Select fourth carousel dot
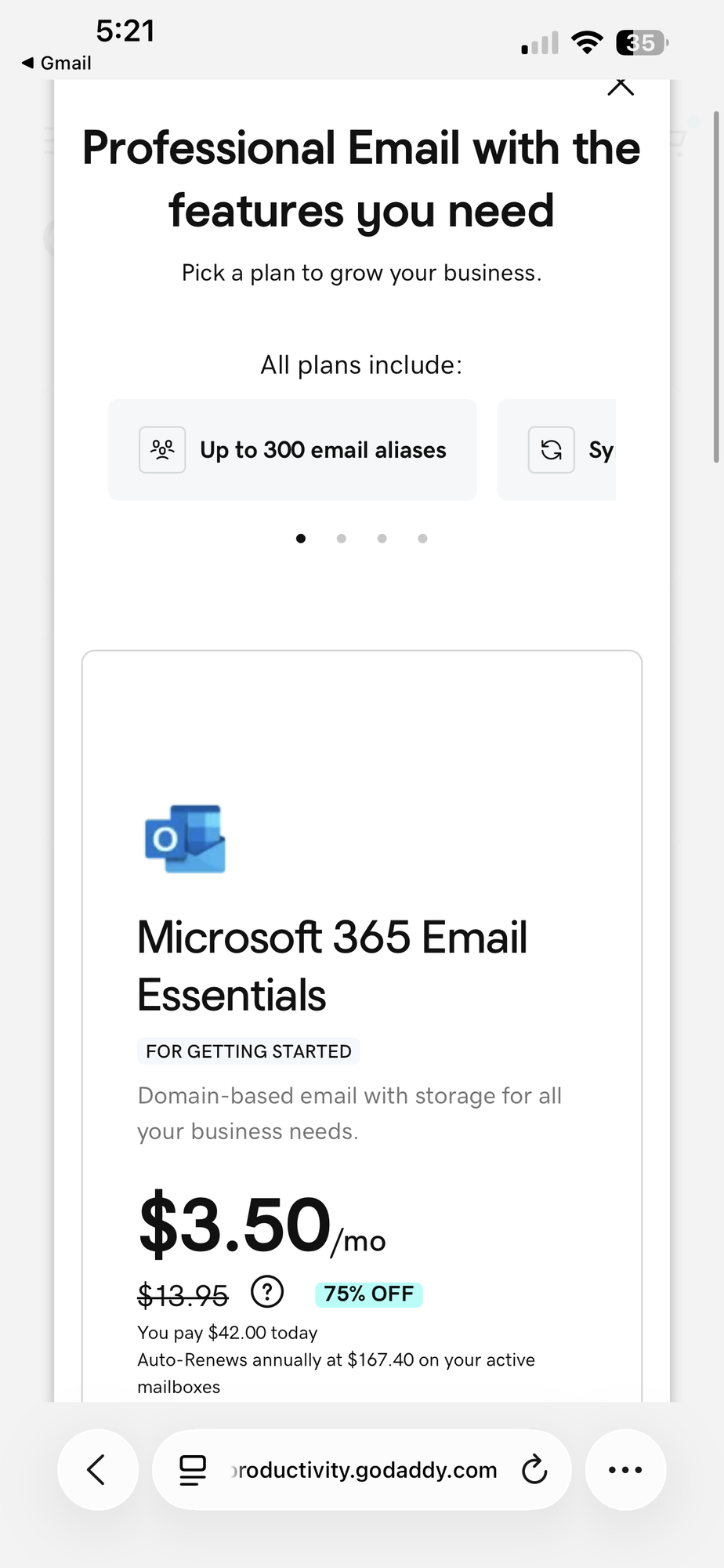The height and width of the screenshot is (1568, 724). coord(423,539)
